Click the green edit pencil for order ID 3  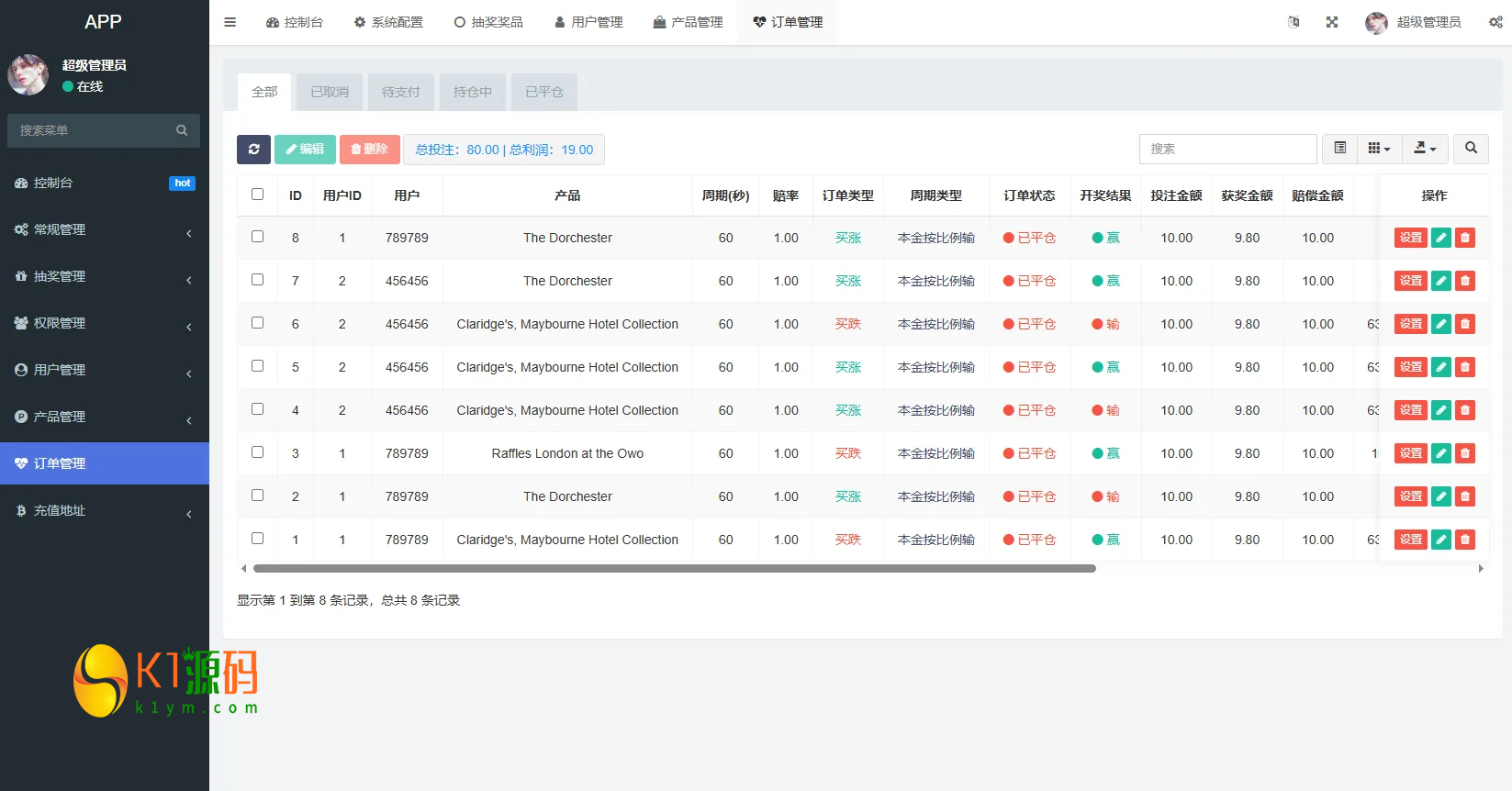pyautogui.click(x=1441, y=453)
